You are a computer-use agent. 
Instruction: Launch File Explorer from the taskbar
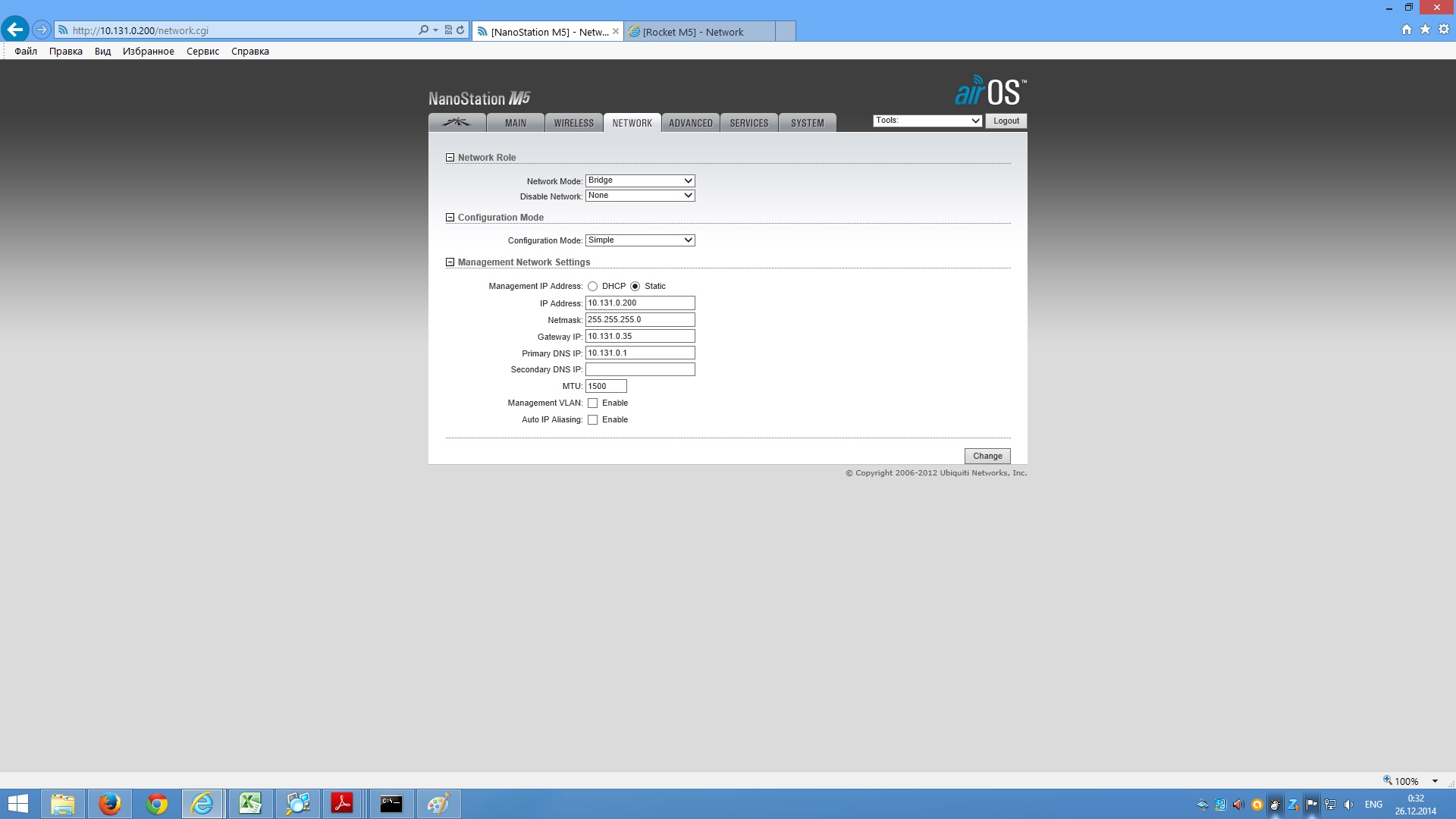pyautogui.click(x=63, y=804)
